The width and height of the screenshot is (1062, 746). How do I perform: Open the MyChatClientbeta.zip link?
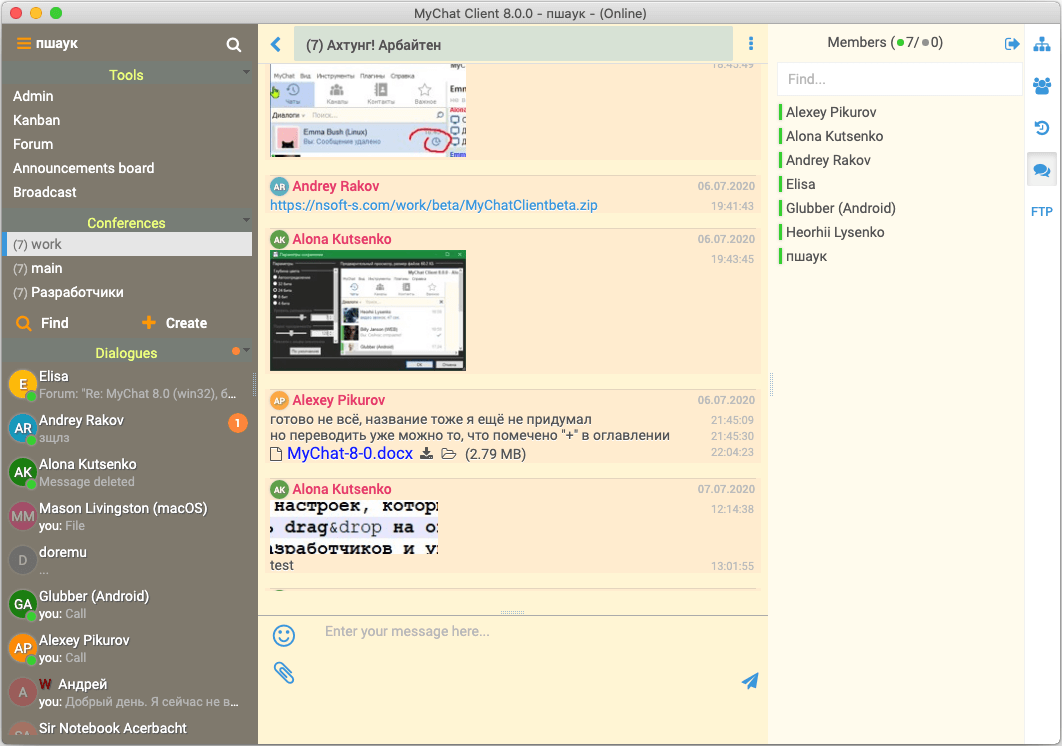coord(433,205)
